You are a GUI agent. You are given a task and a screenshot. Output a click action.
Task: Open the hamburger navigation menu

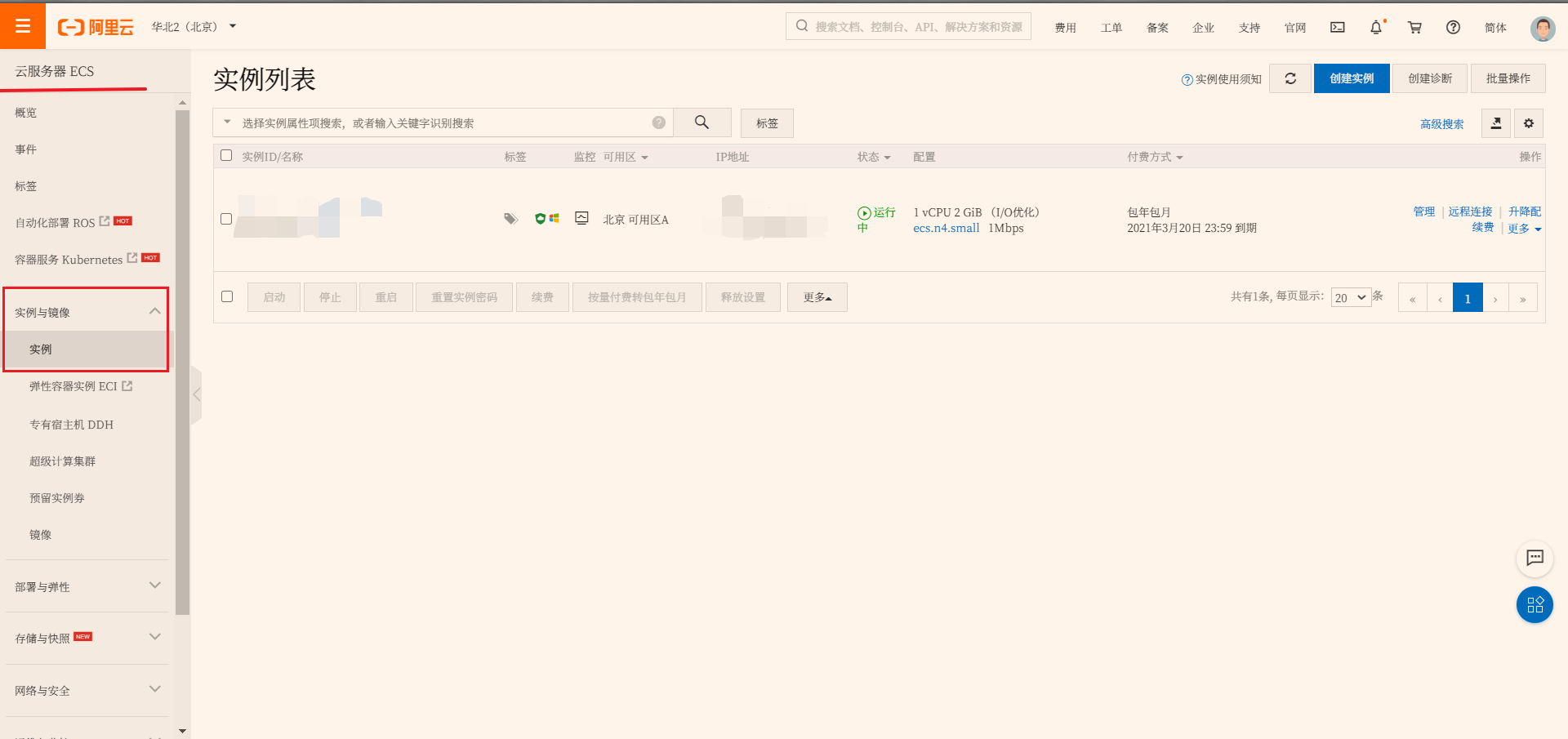click(x=23, y=26)
